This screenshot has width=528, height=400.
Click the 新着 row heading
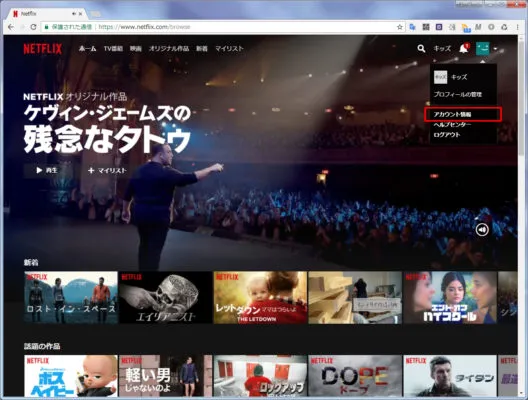31,262
